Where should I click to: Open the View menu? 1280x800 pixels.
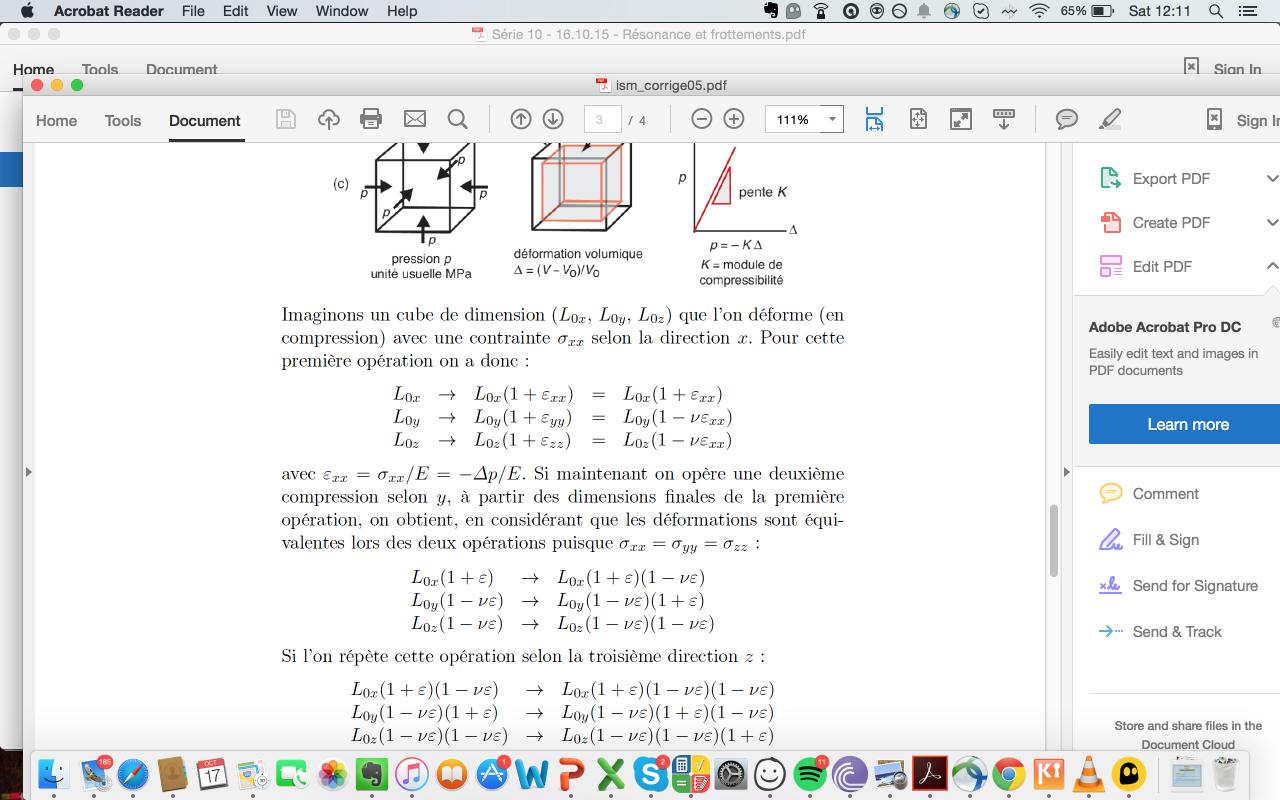coord(282,11)
